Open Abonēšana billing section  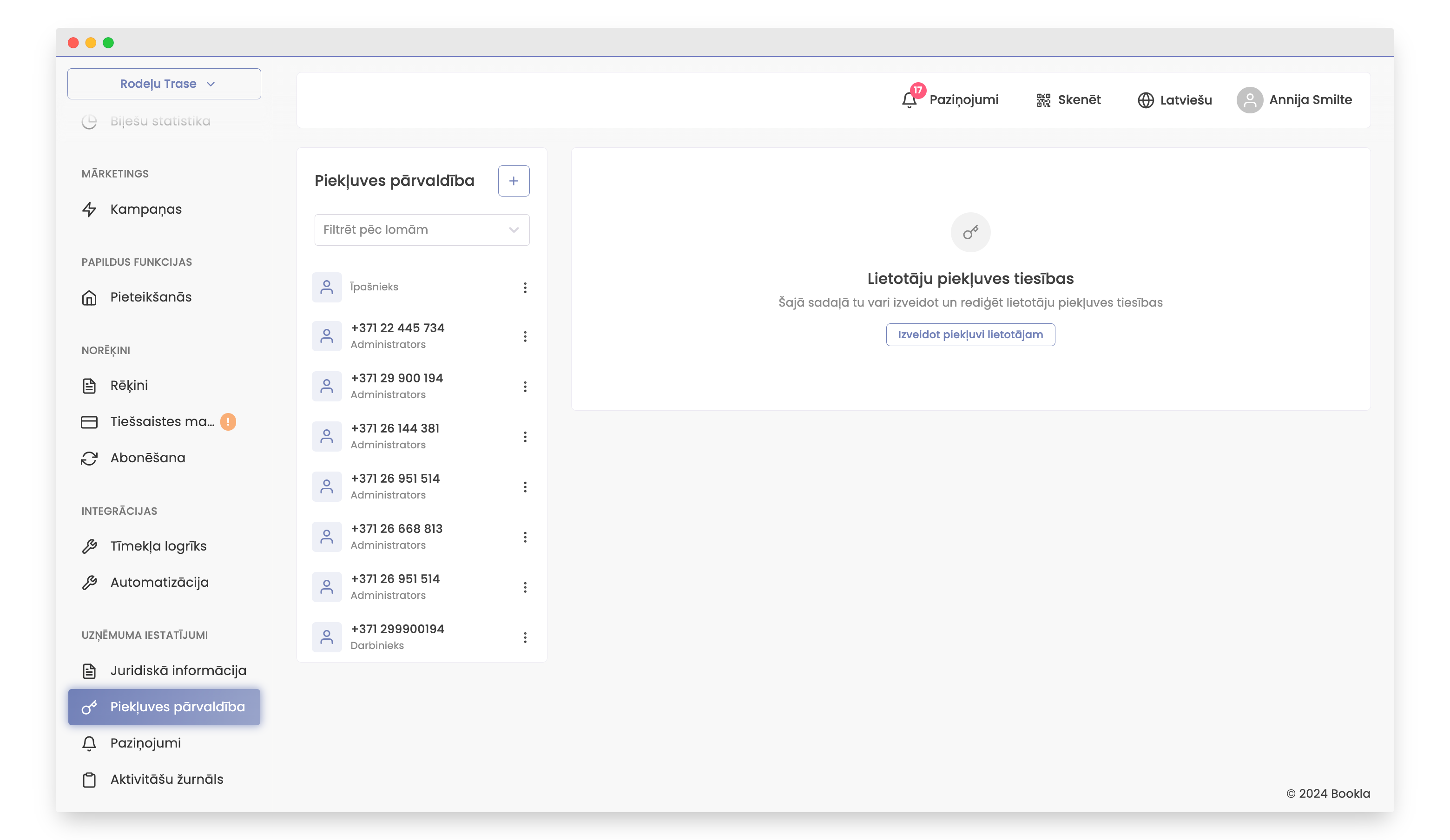[147, 458]
